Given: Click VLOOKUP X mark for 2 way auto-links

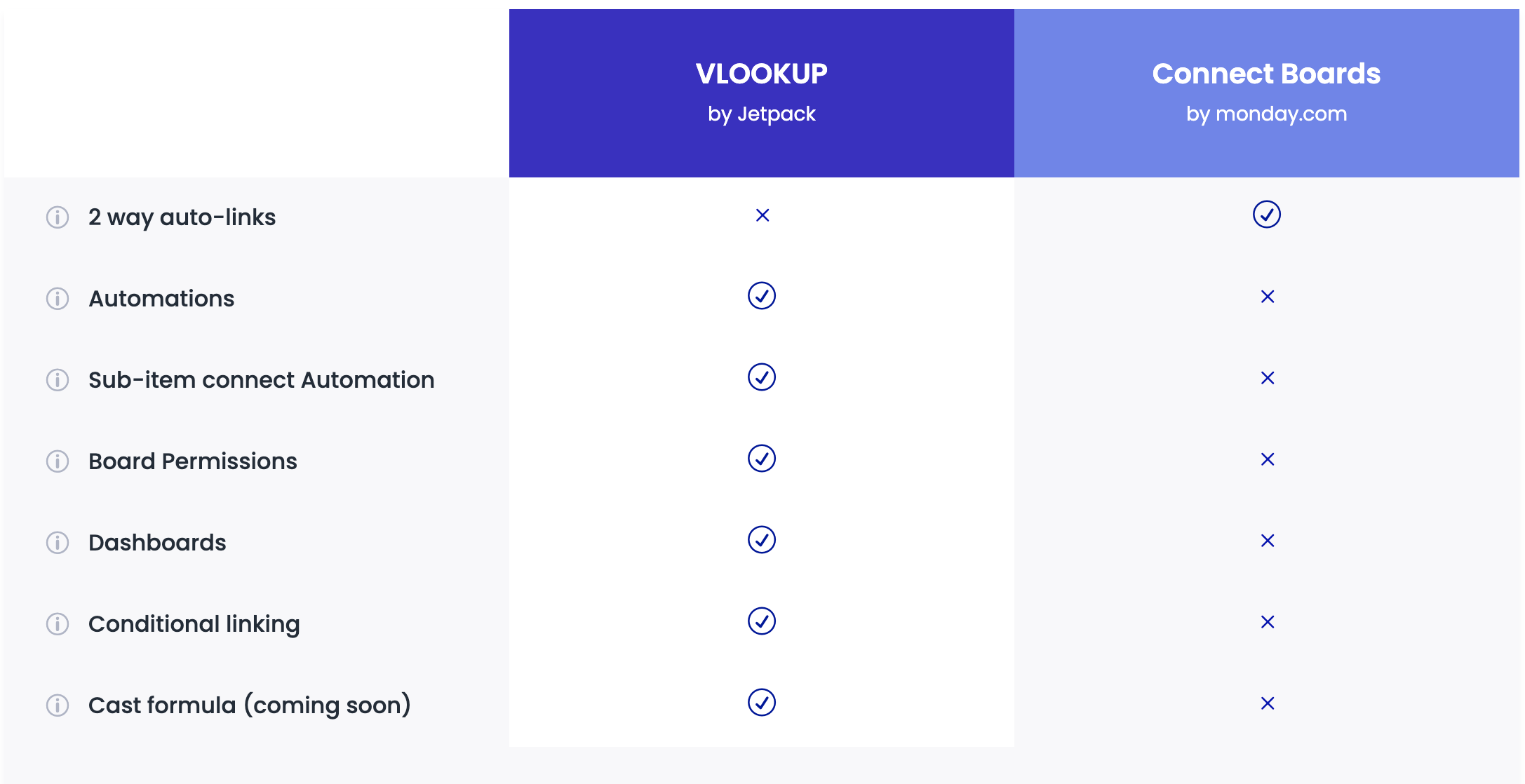Looking at the screenshot, I should (762, 215).
